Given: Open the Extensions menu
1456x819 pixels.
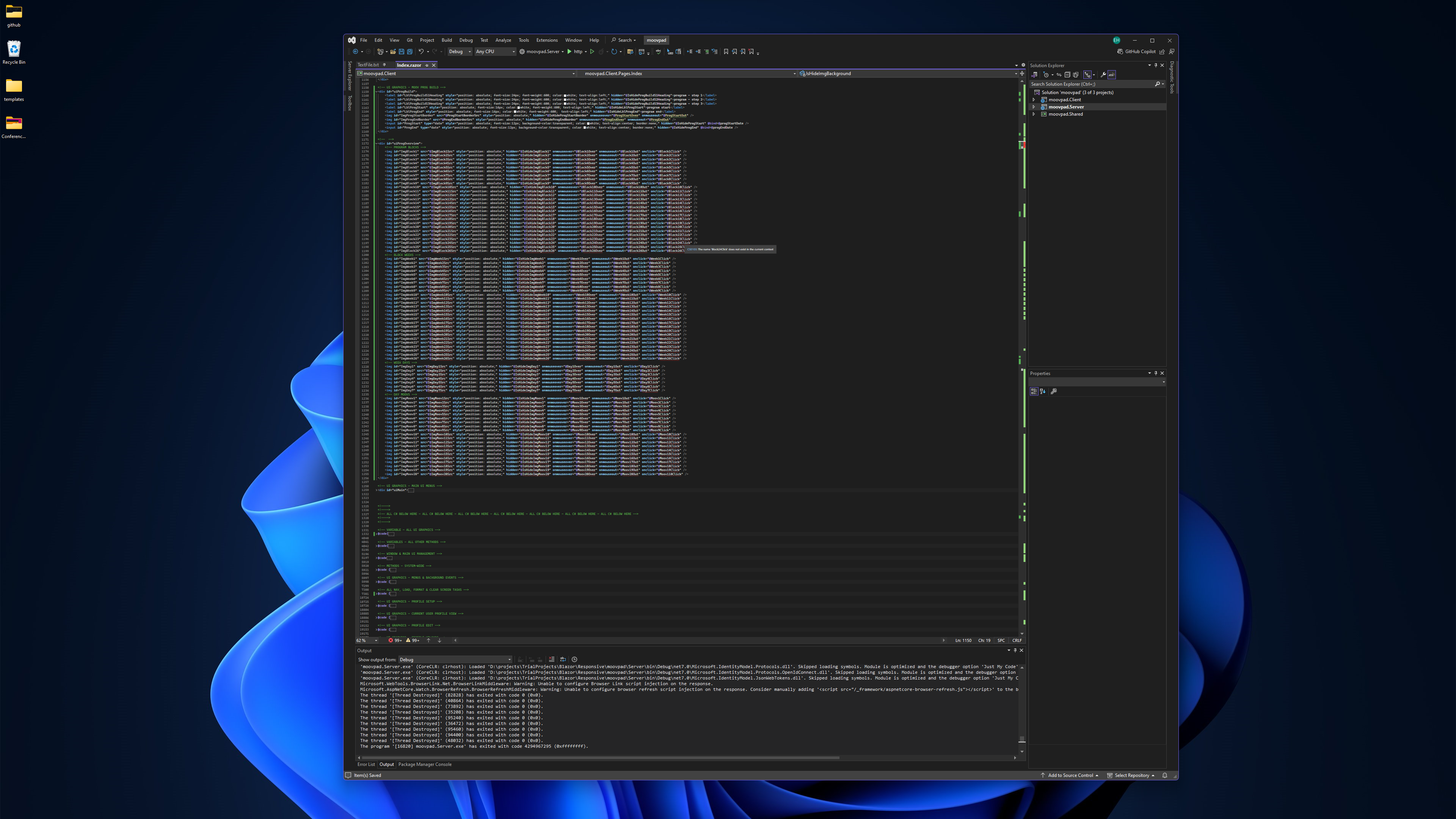Looking at the screenshot, I should 546,40.
